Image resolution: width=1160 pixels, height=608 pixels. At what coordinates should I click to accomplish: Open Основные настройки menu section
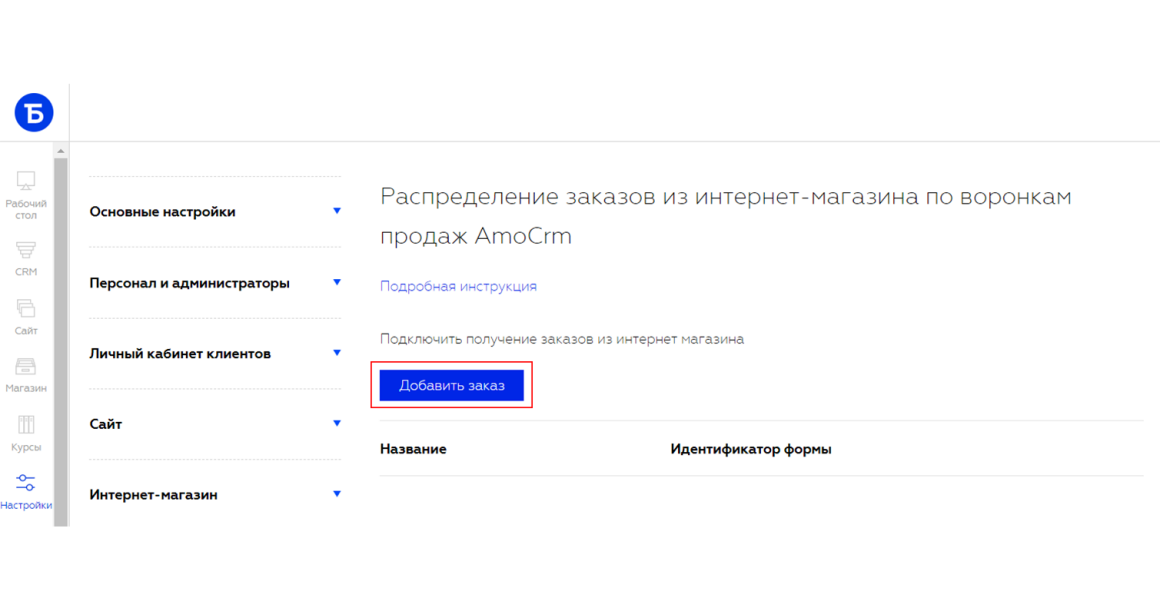pyautogui.click(x=163, y=212)
